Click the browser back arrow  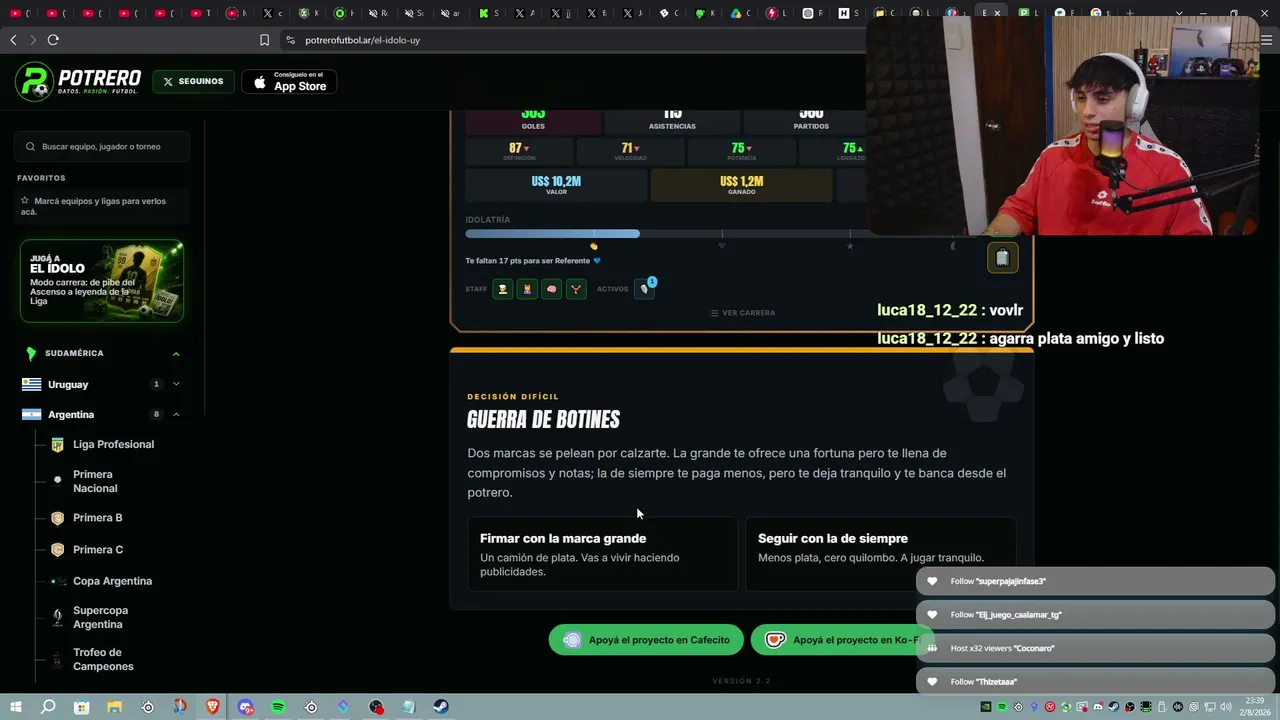pos(13,40)
